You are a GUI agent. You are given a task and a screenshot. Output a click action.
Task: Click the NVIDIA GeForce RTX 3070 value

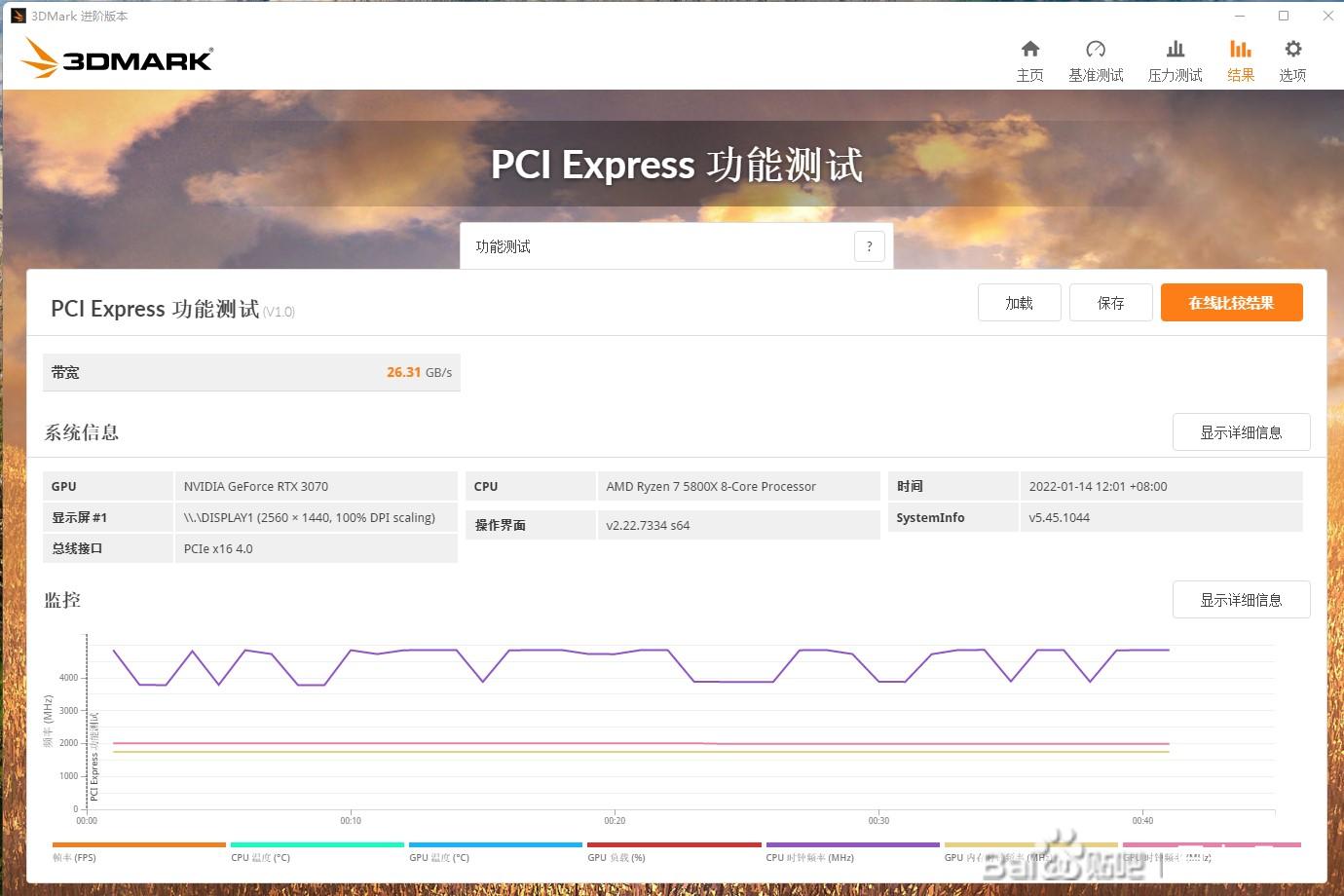[256, 486]
